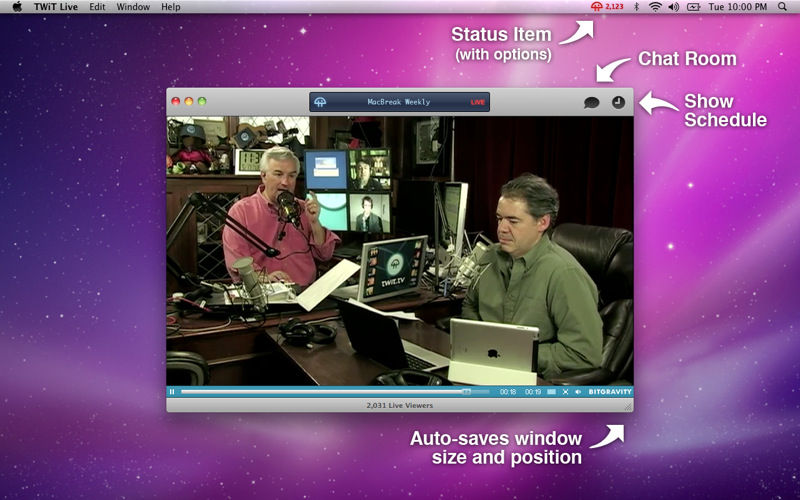Click the aspect ratio rectangle icon in player bar
This screenshot has width=800, height=500.
pyautogui.click(x=552, y=392)
